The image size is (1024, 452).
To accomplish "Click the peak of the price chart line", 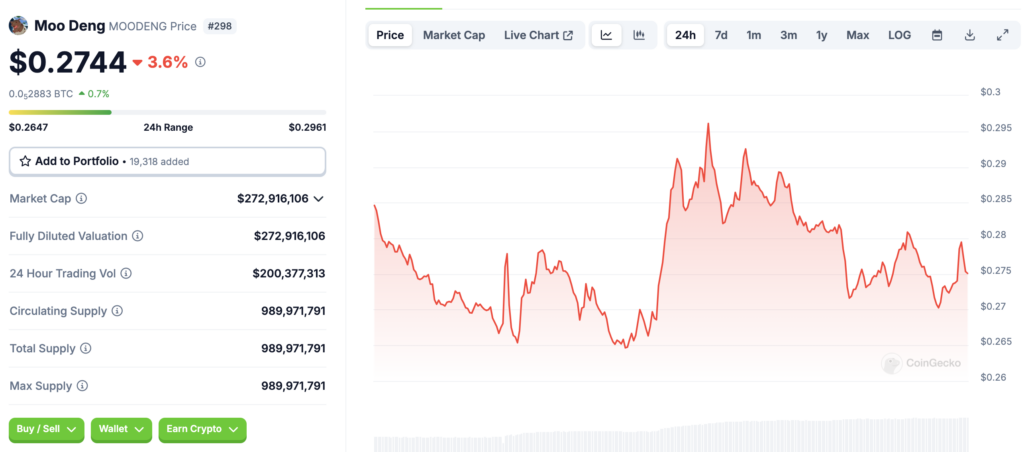I will [708, 124].
